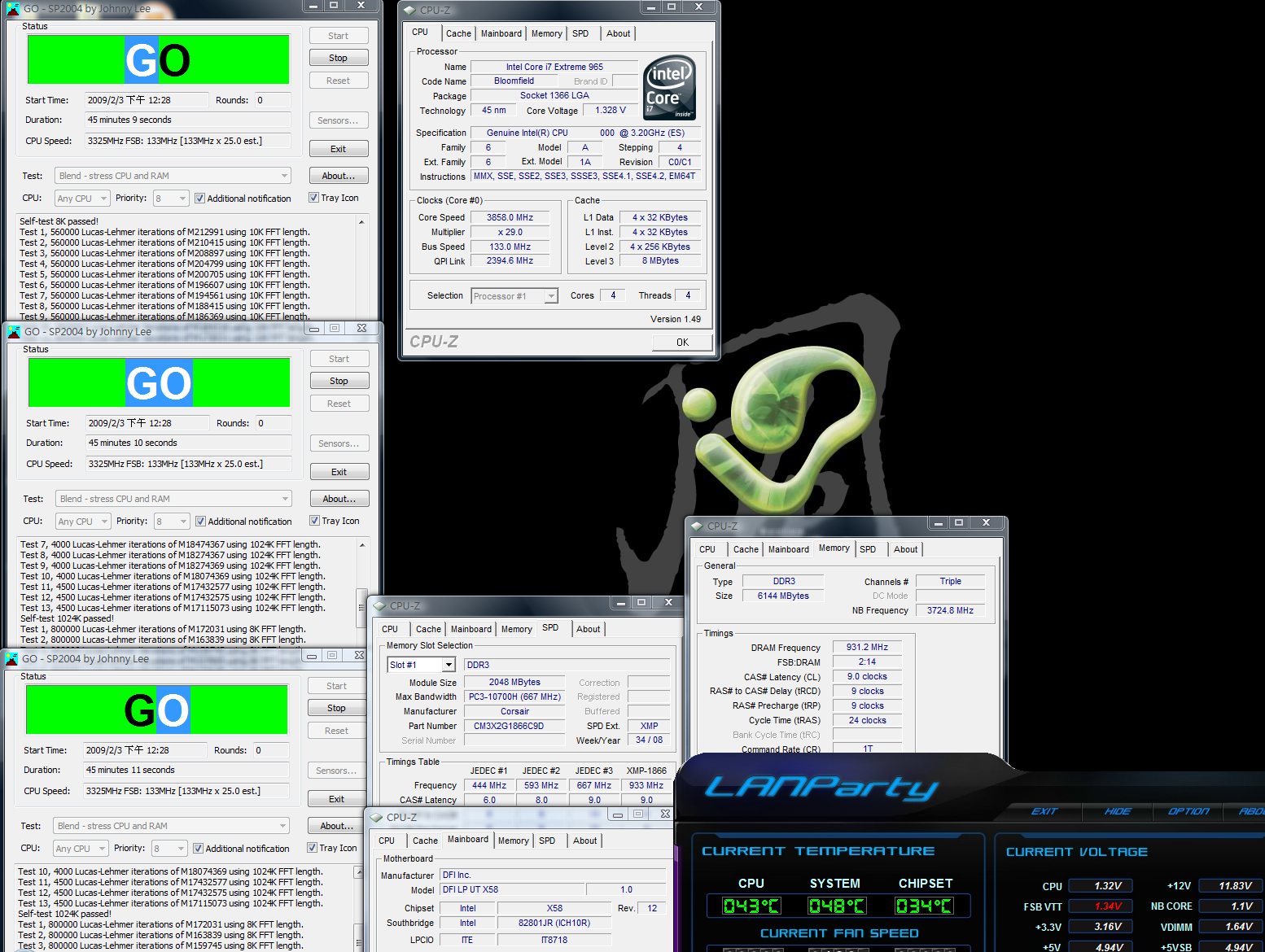Switch to the Cache tab in the top CPU-Z window
The image size is (1265, 952).
458,33
